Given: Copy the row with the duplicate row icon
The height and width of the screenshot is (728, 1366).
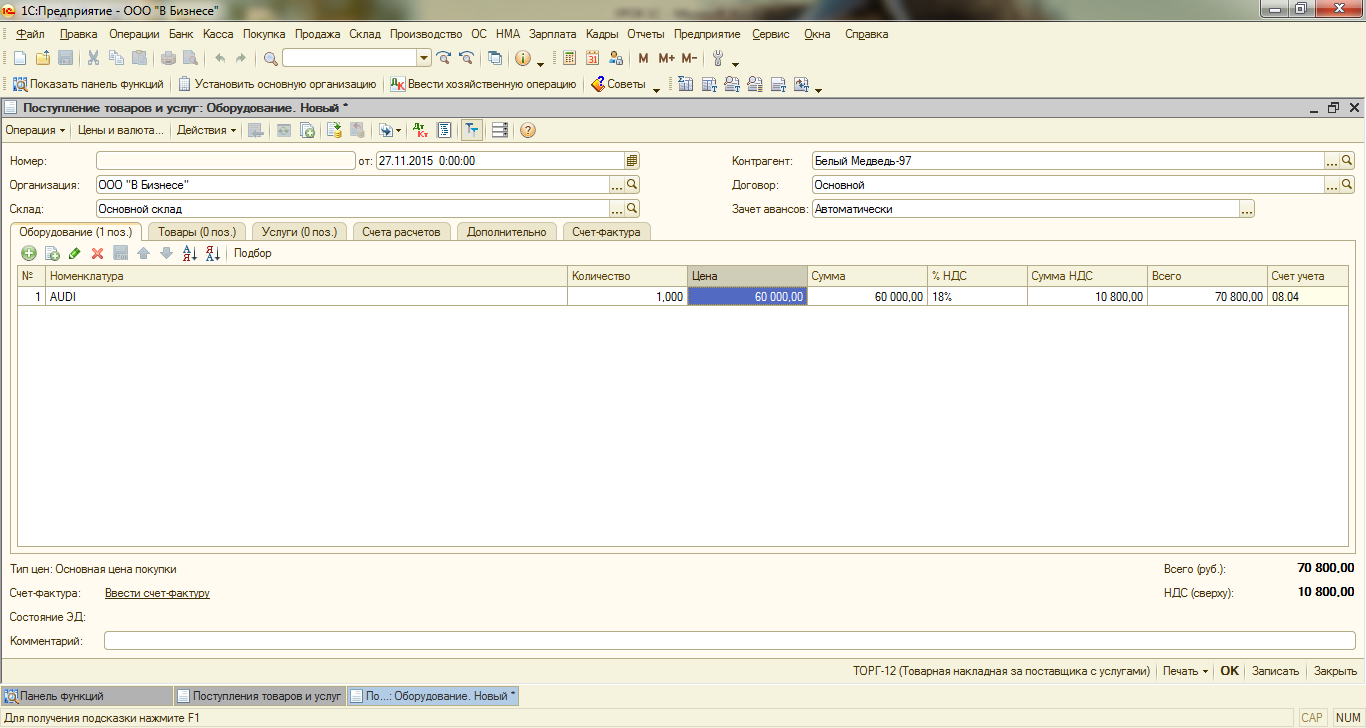Looking at the screenshot, I should 52,254.
